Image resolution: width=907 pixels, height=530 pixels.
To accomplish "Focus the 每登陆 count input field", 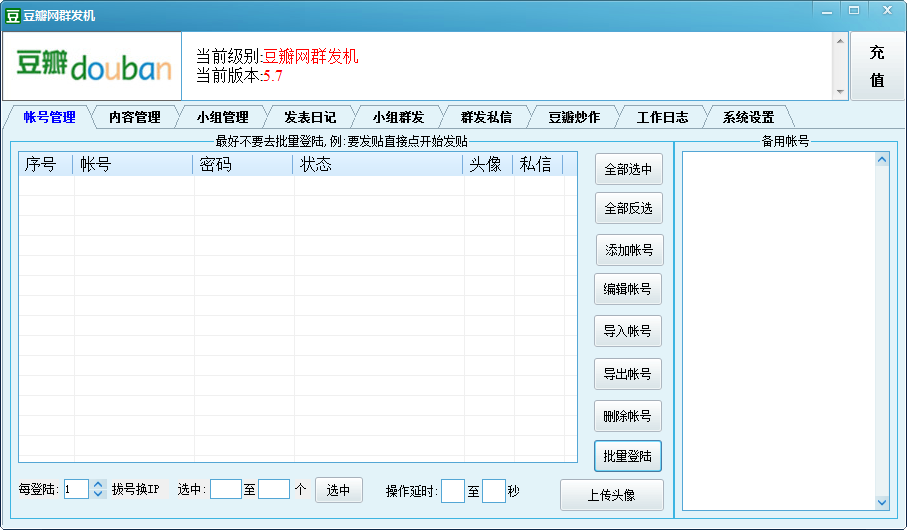I will [76, 489].
